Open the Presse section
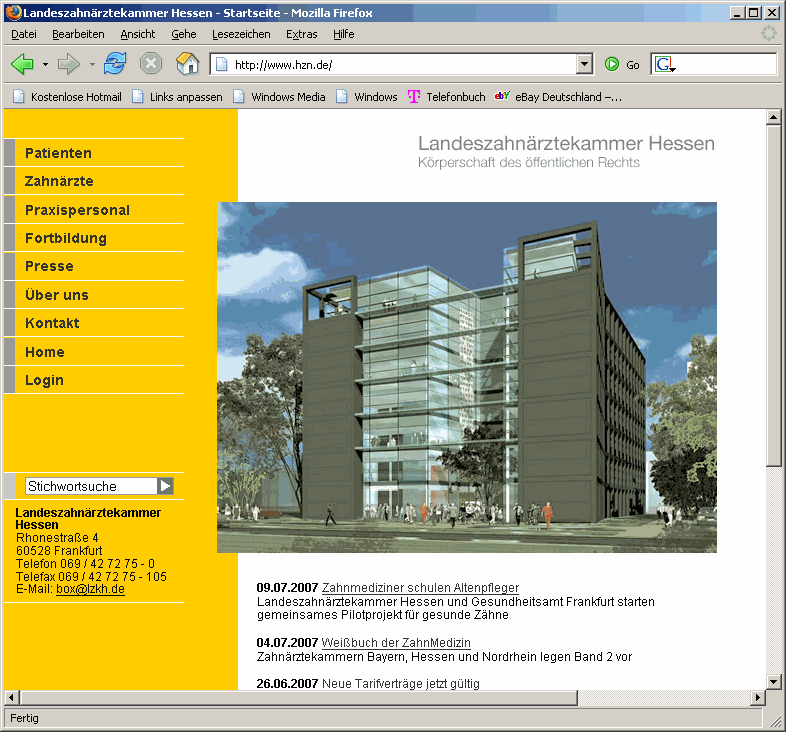This screenshot has width=786, height=732. tap(49, 267)
